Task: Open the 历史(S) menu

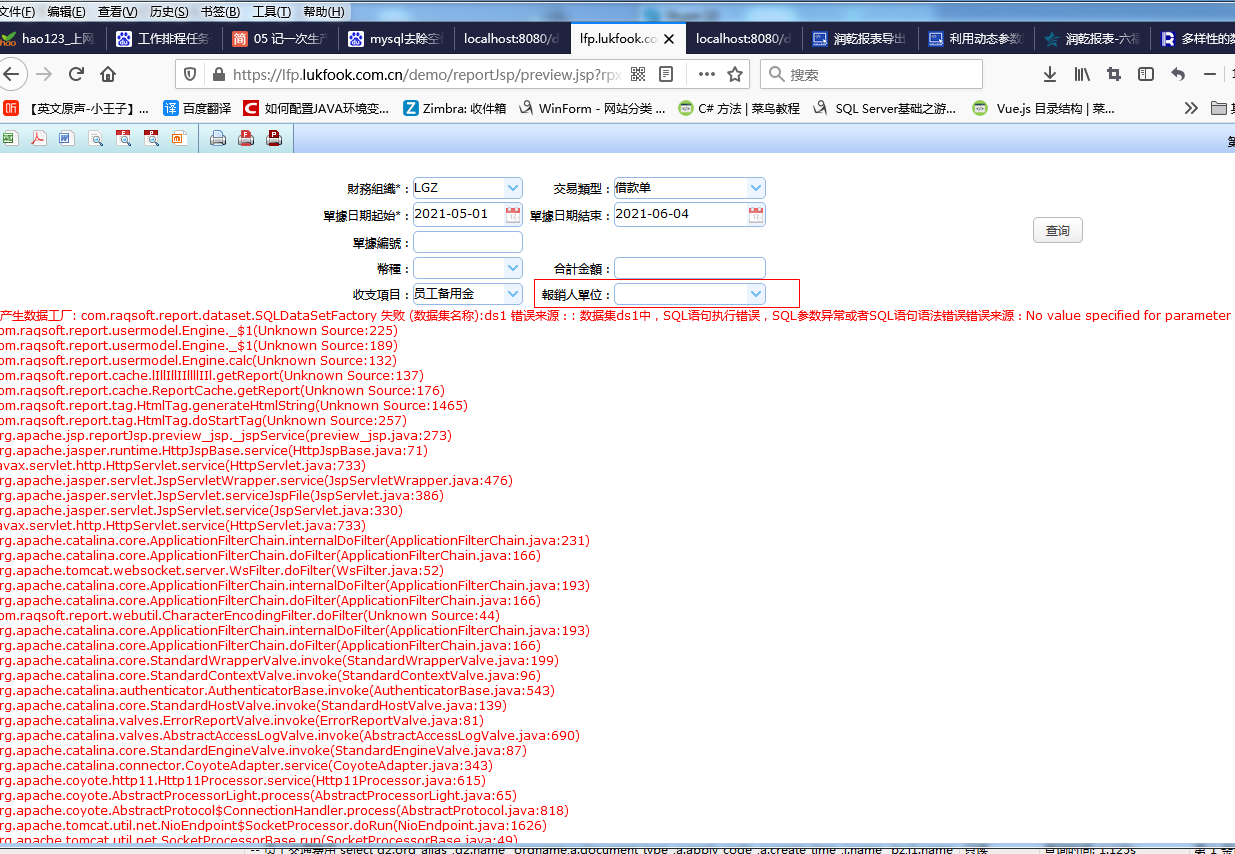Action: (169, 12)
